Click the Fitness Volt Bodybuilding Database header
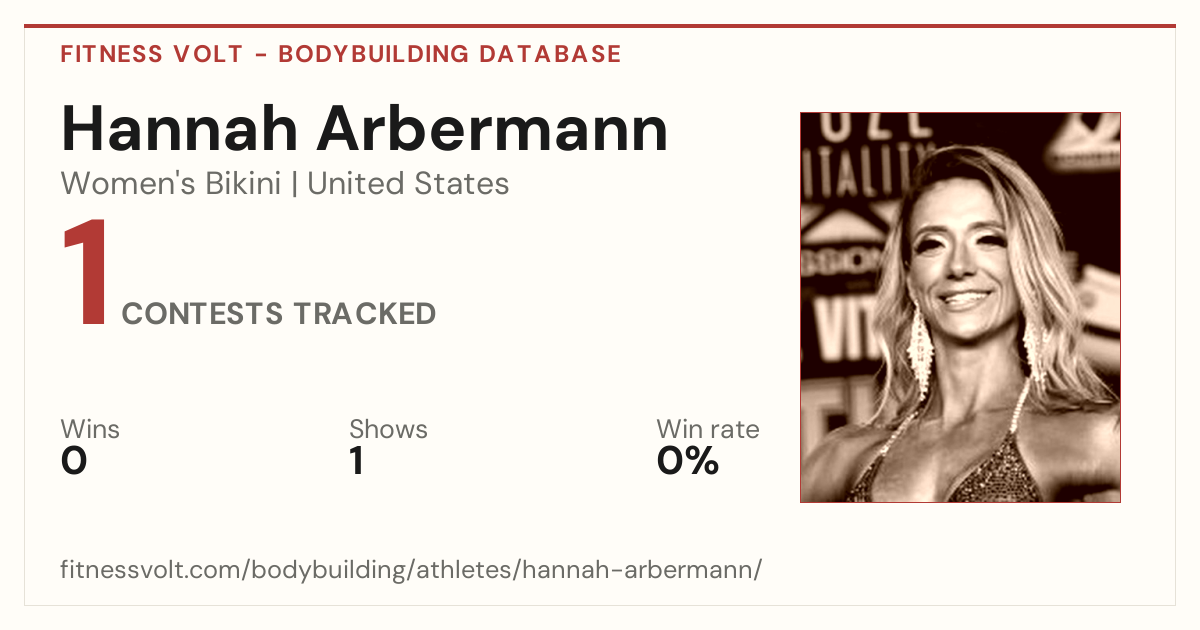 pos(341,54)
